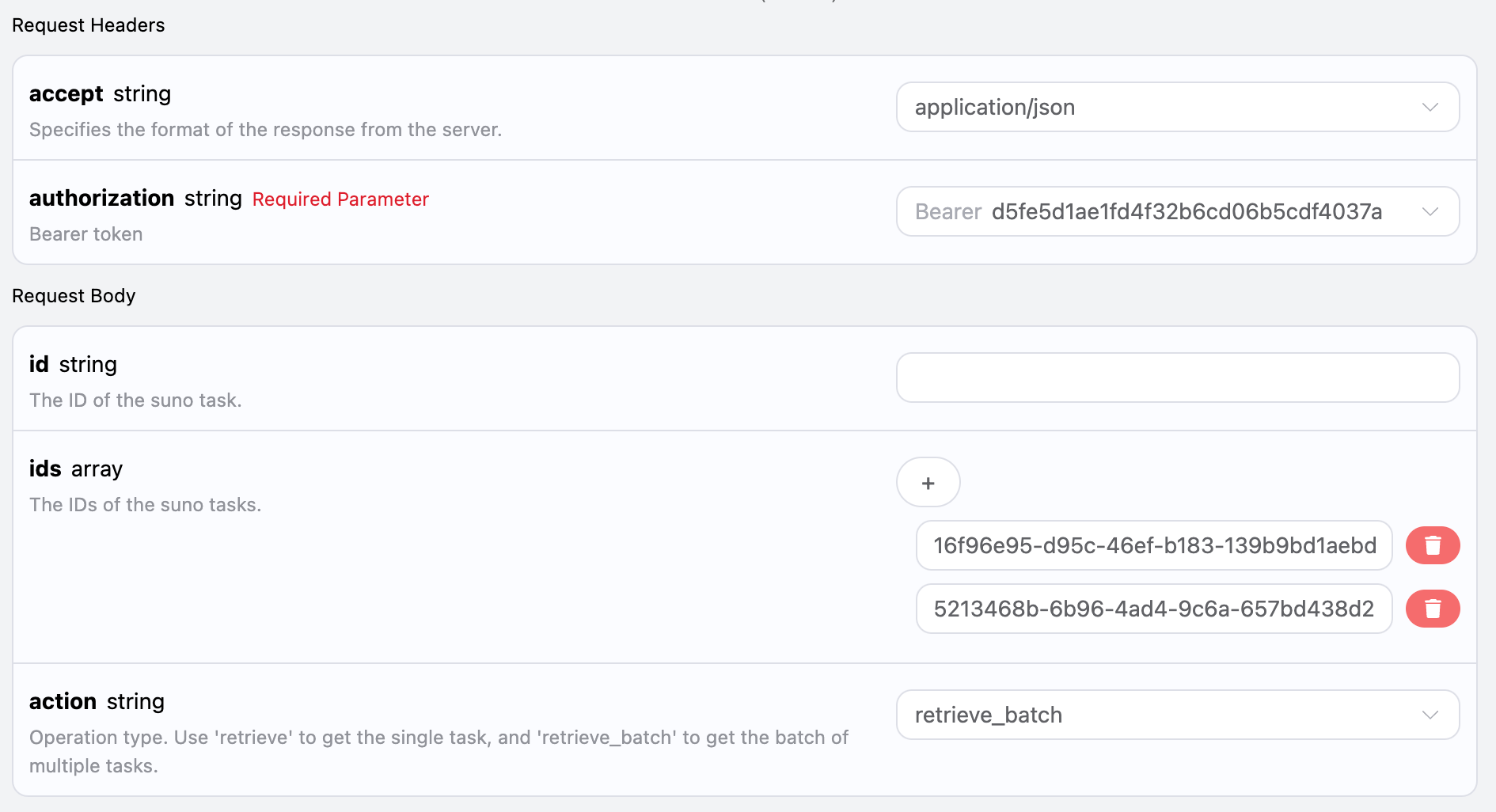
Task: Click the accept dropdown chevron arrow
Action: click(x=1430, y=107)
